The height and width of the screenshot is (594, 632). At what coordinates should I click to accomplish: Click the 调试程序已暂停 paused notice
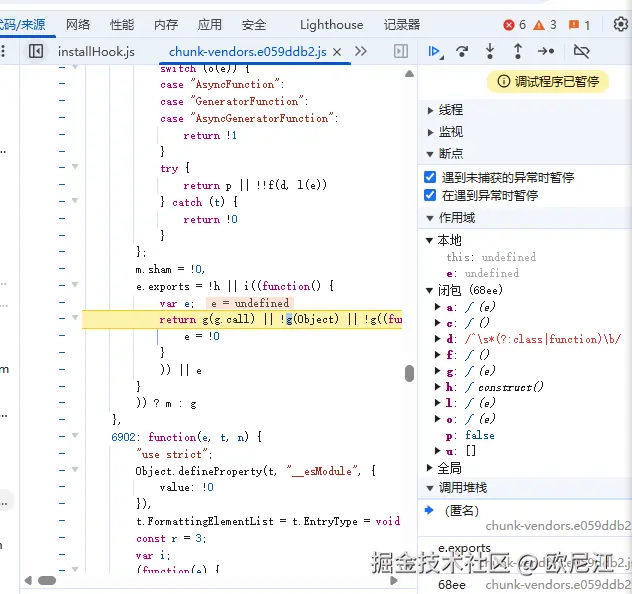click(x=548, y=82)
